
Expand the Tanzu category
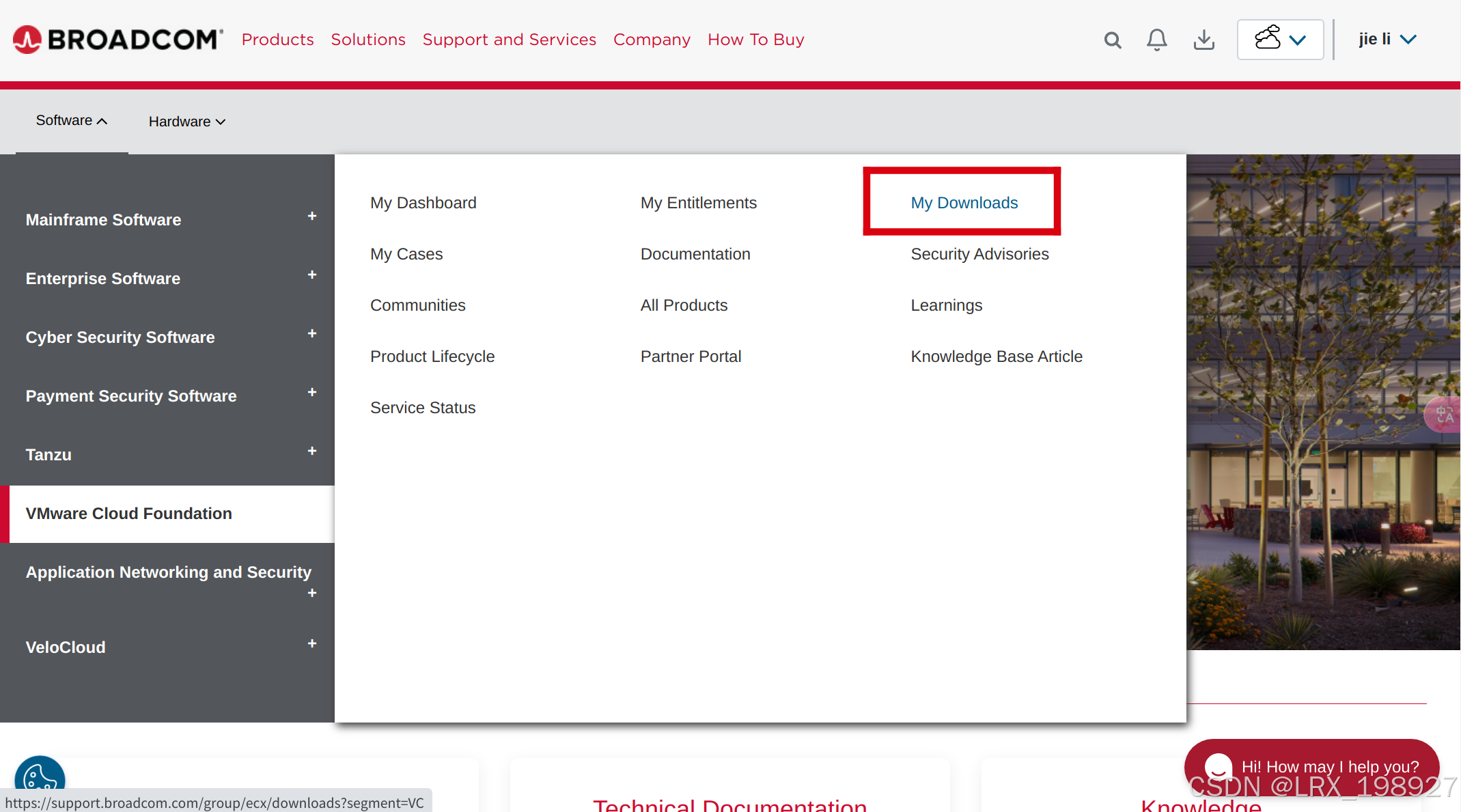(x=312, y=451)
